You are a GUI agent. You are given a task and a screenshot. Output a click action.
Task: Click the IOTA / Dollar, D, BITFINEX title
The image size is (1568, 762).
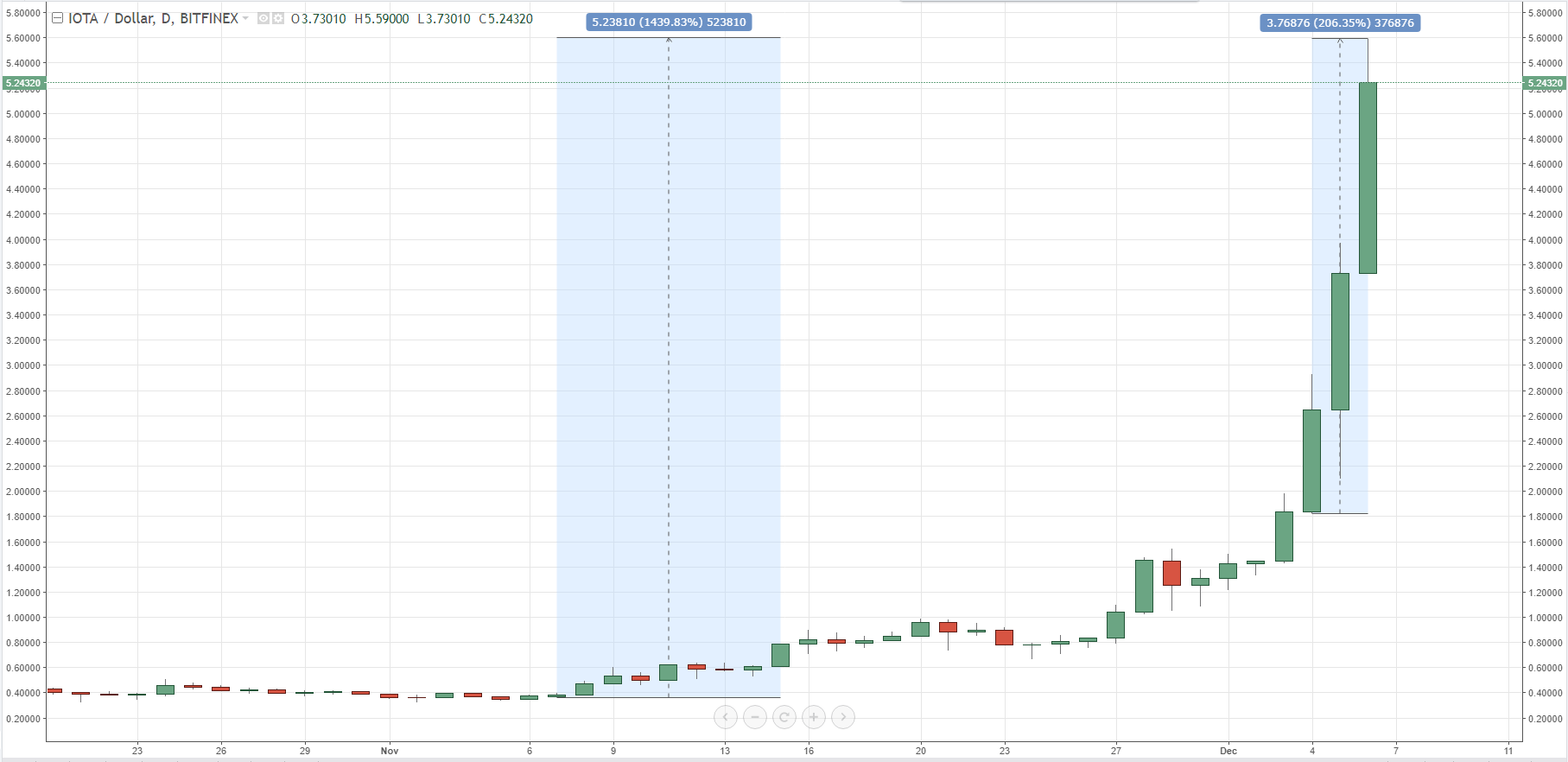click(153, 18)
